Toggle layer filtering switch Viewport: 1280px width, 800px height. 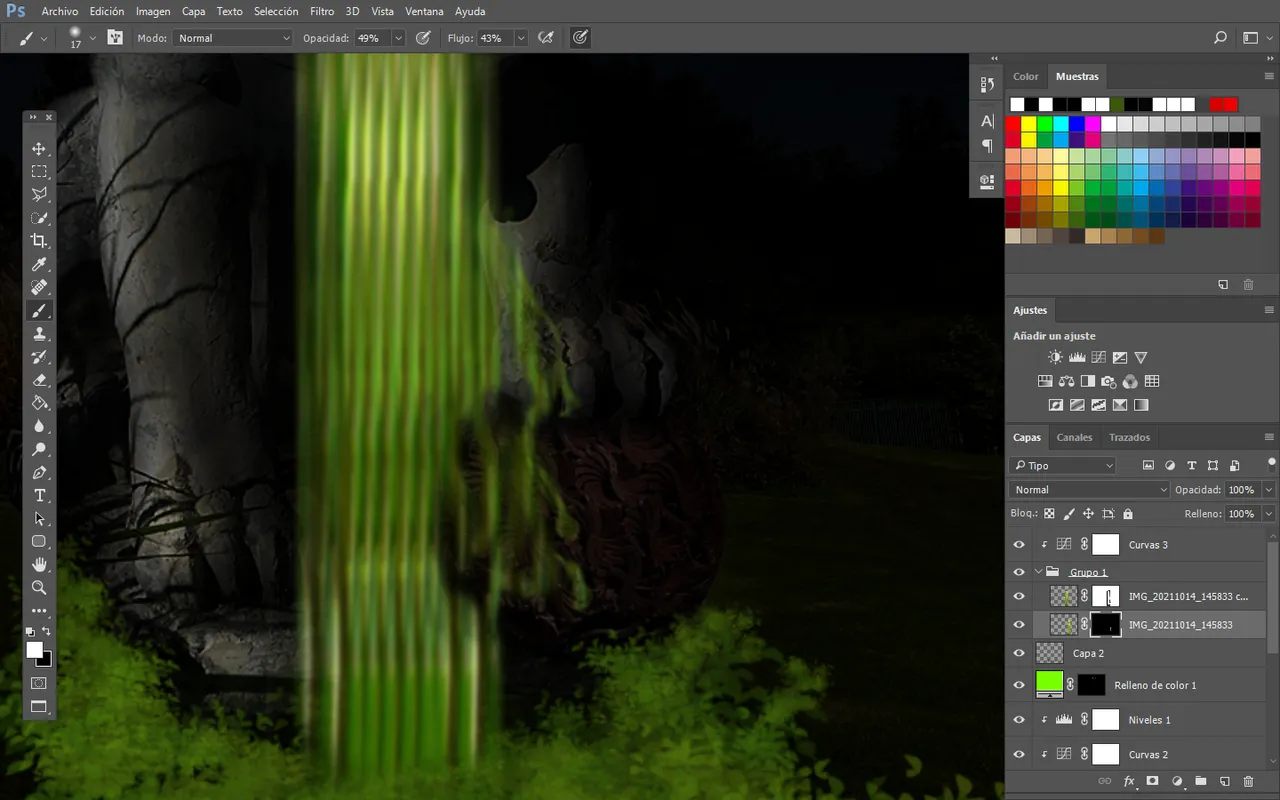pos(1271,463)
